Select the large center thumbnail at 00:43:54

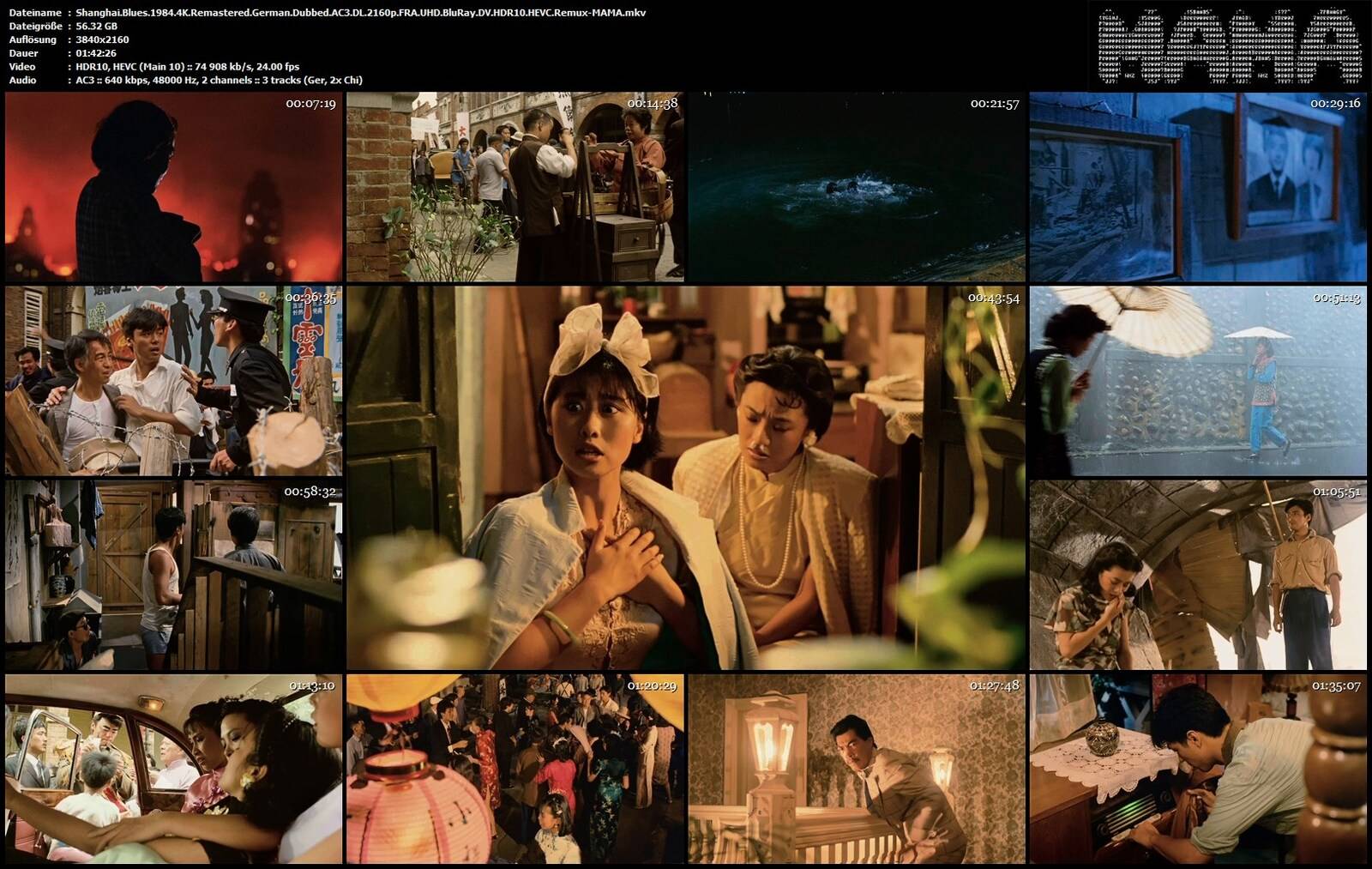coord(686,478)
